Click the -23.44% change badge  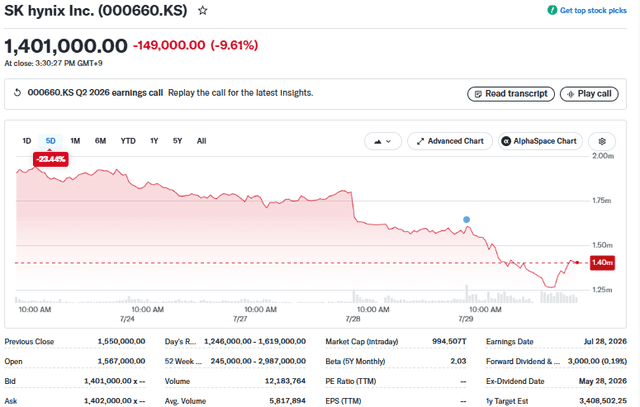51,159
